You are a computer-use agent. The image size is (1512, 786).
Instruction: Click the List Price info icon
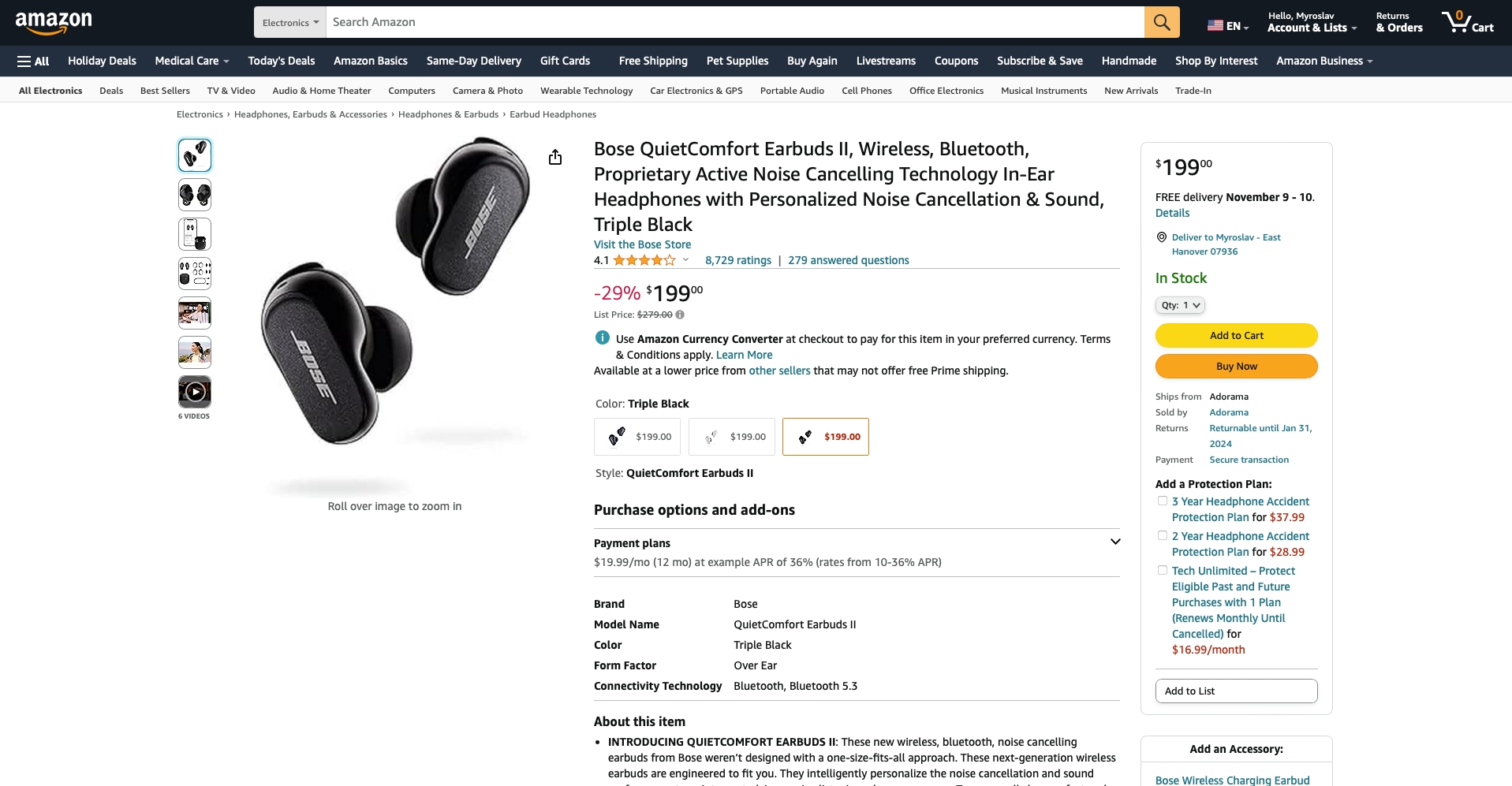click(x=680, y=315)
